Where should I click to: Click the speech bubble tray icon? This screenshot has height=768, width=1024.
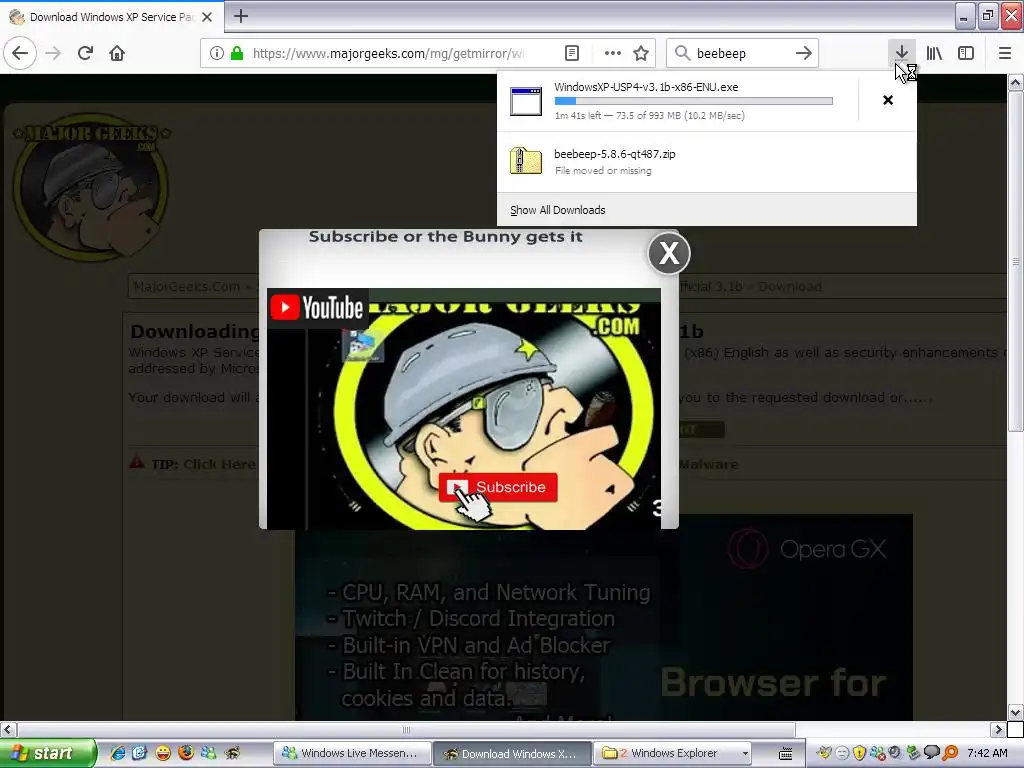point(932,753)
